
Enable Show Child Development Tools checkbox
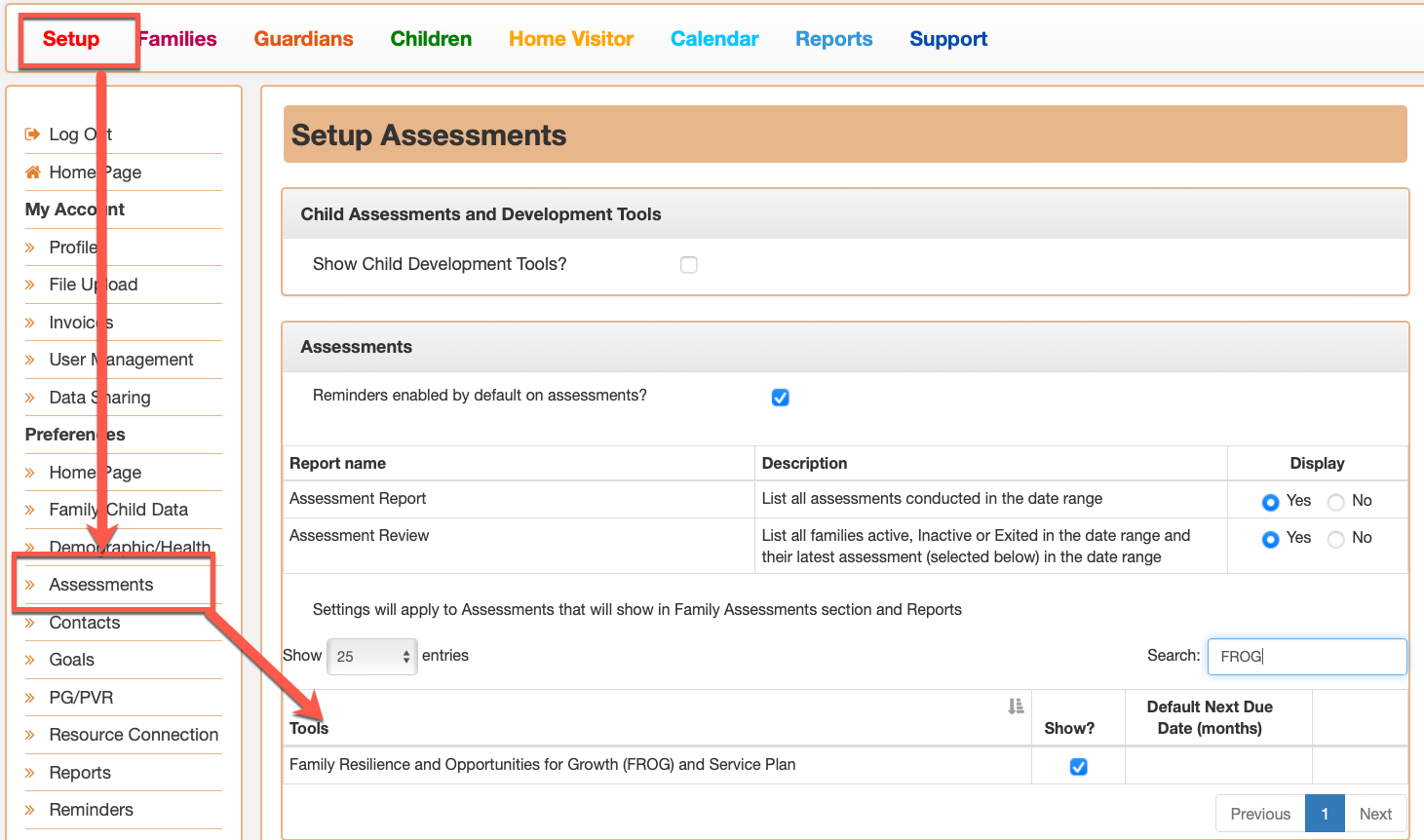pos(689,265)
